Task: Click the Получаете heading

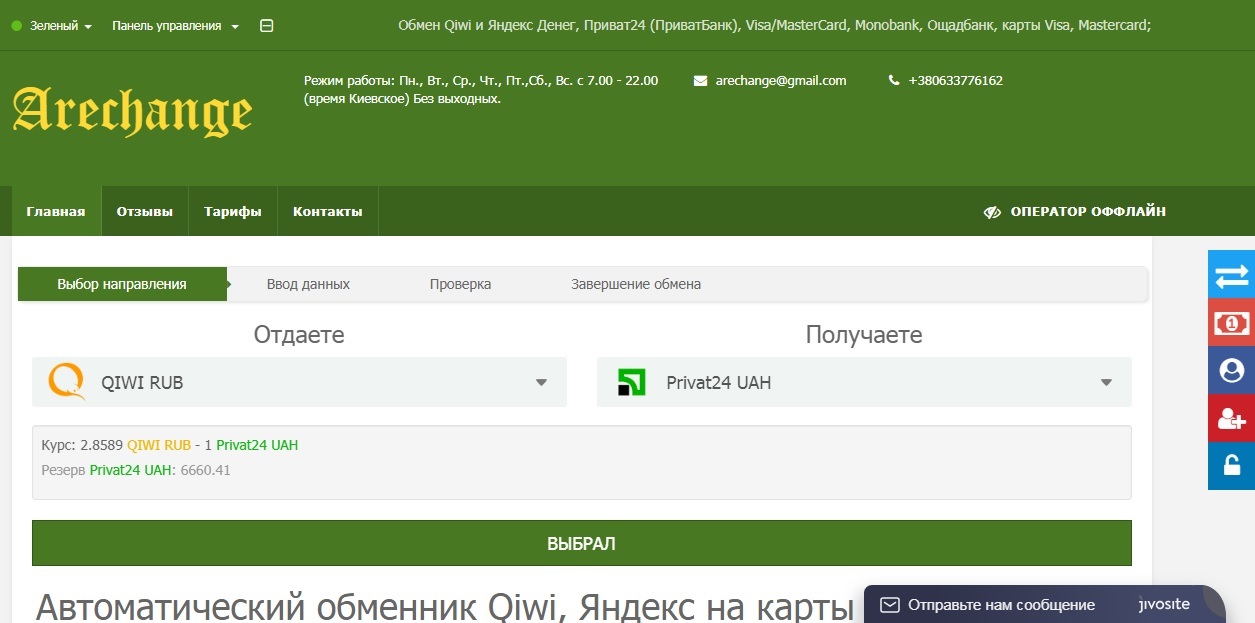Action: point(864,335)
